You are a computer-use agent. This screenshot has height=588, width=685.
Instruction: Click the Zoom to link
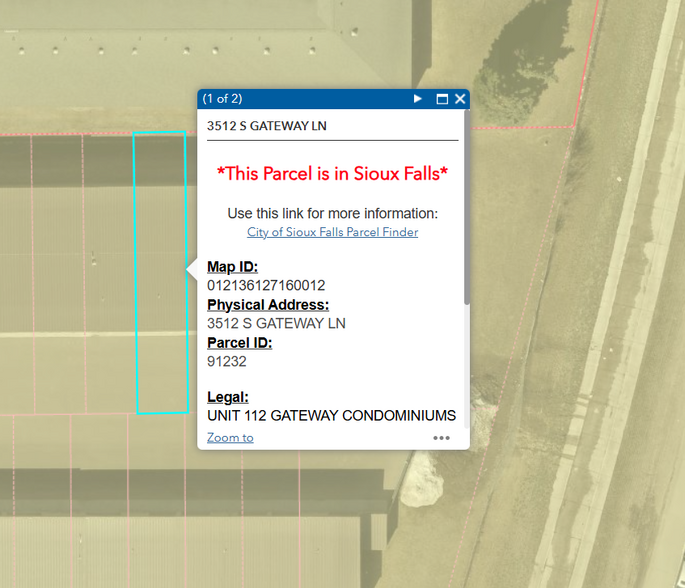click(230, 438)
